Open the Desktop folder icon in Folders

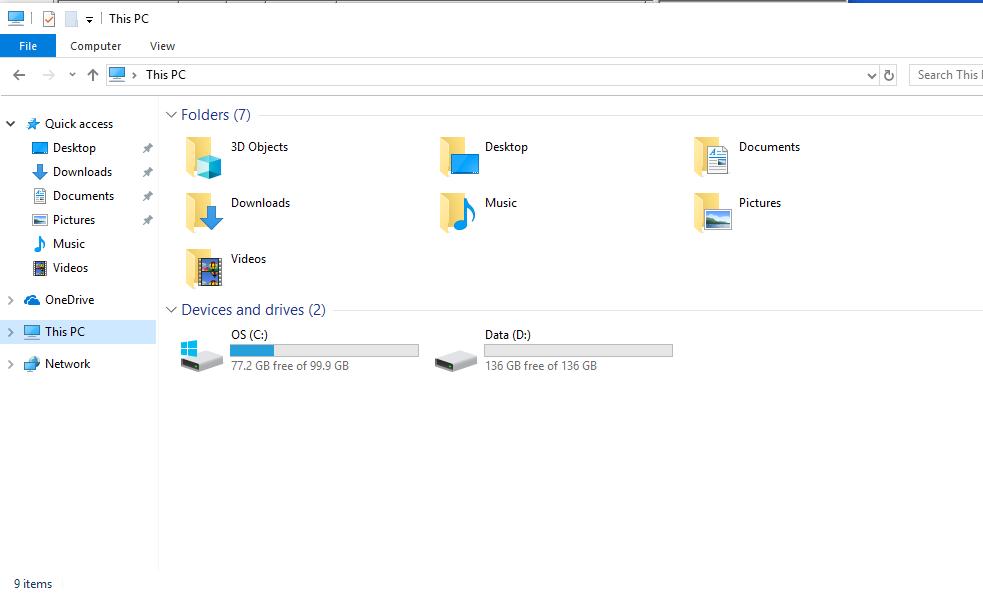(459, 156)
